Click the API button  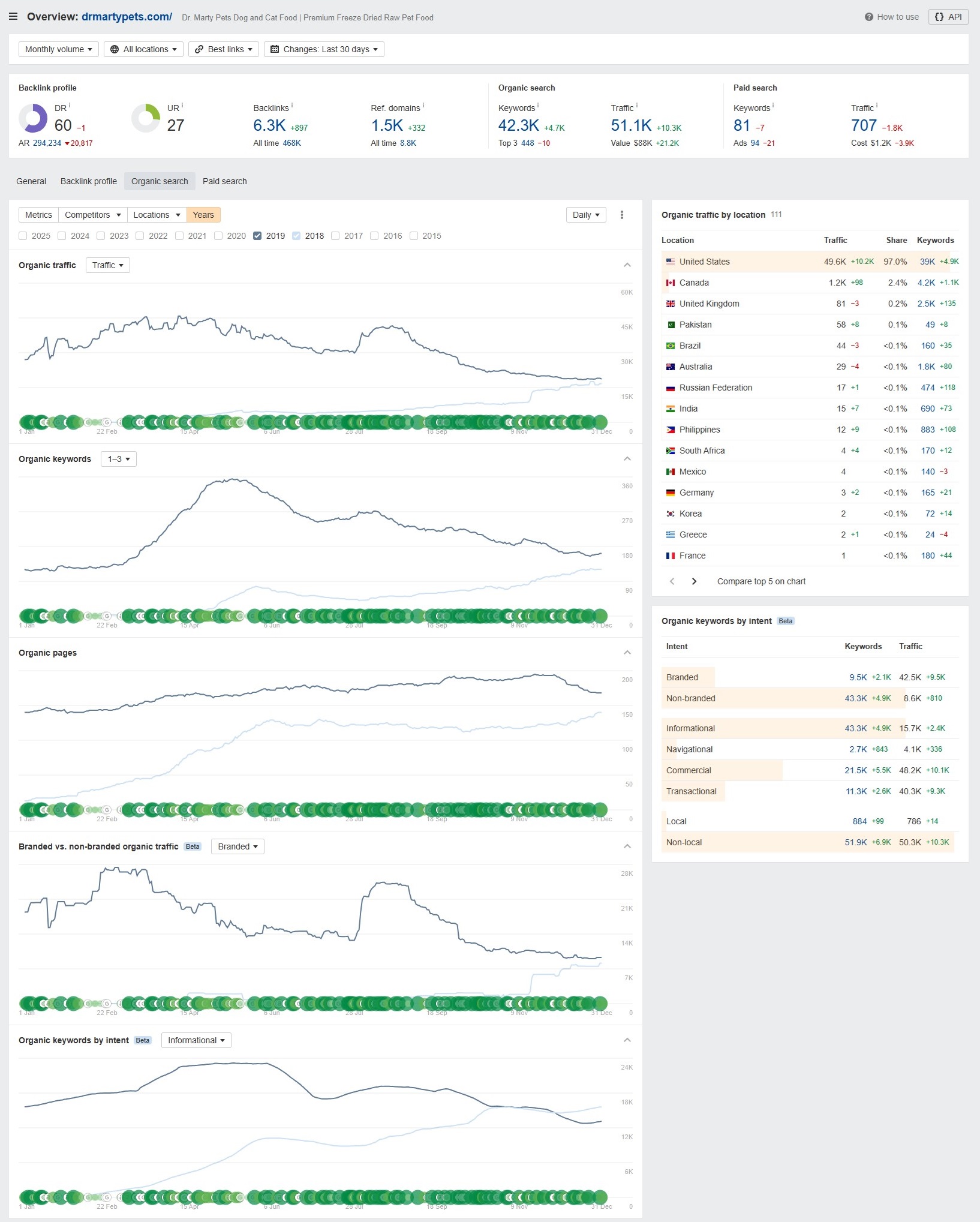[x=948, y=17]
